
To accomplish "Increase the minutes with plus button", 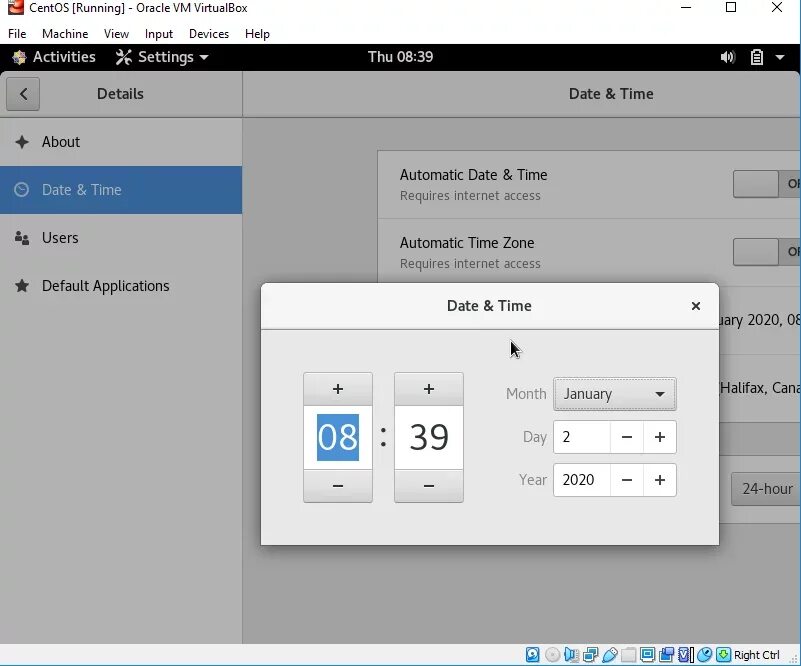I will click(429, 389).
